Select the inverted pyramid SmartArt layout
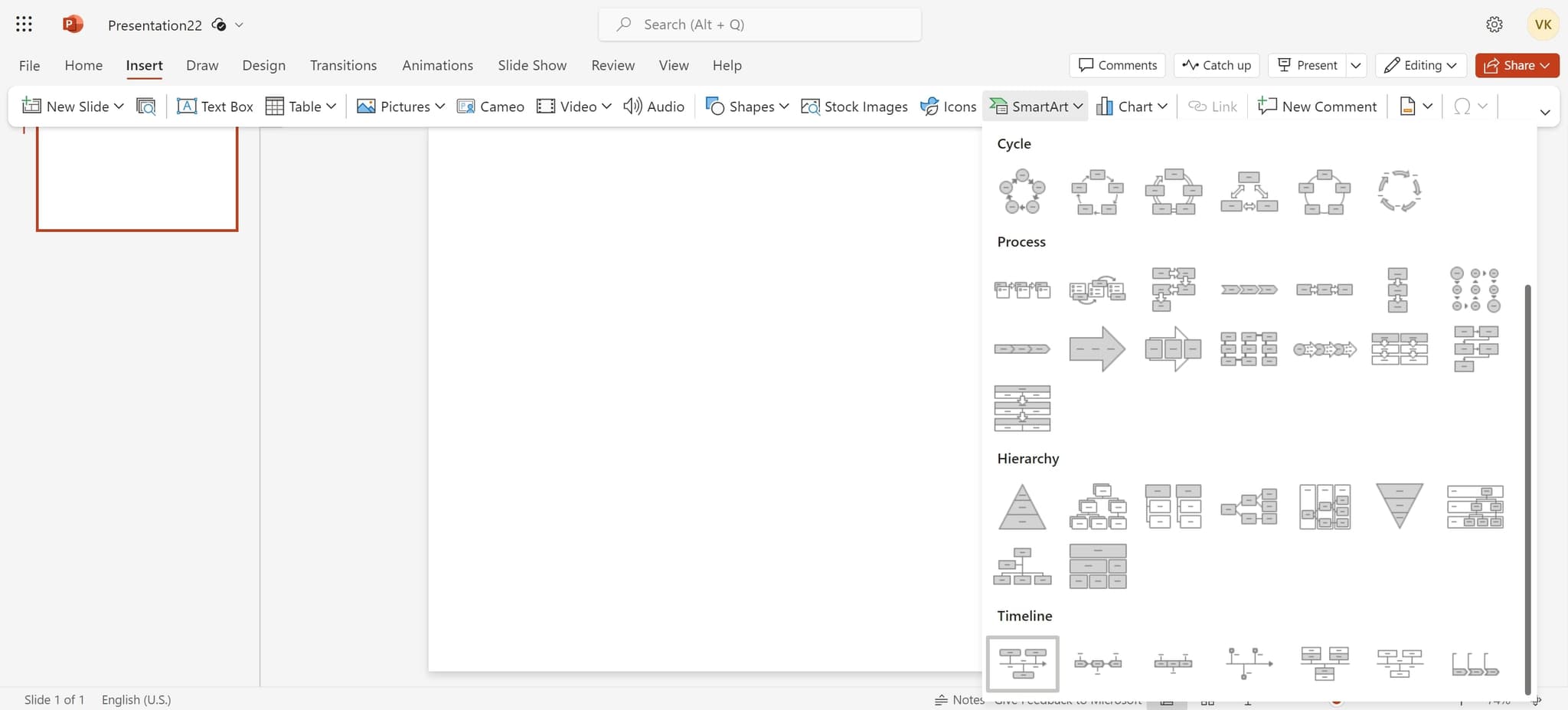 (x=1400, y=506)
